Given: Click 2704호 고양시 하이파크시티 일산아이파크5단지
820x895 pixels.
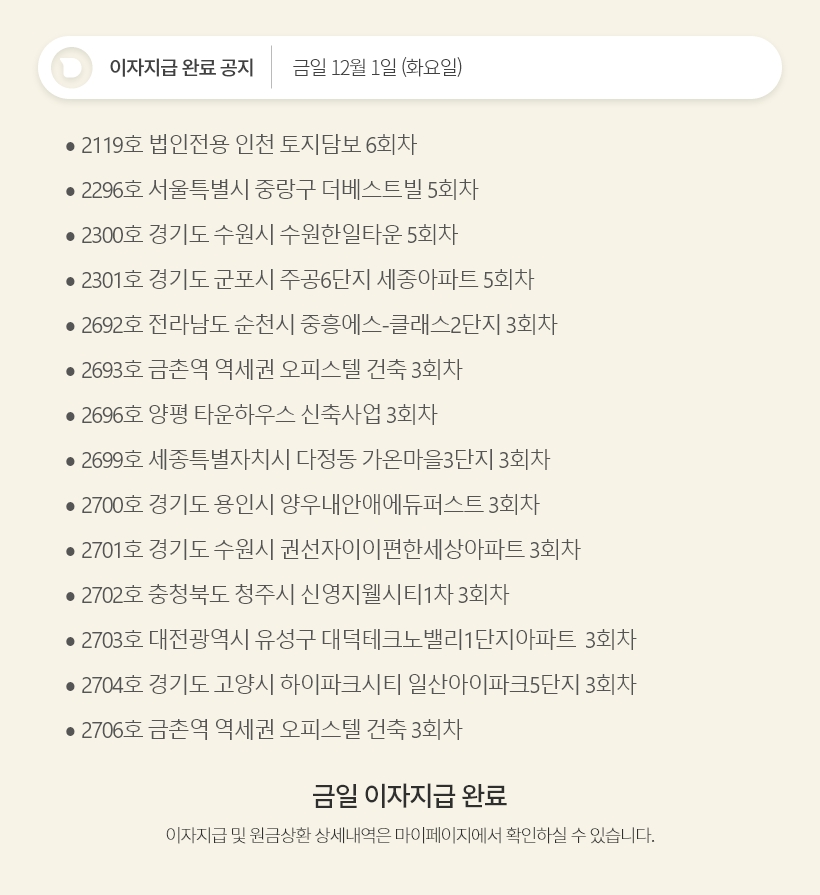Looking at the screenshot, I should point(358,685).
